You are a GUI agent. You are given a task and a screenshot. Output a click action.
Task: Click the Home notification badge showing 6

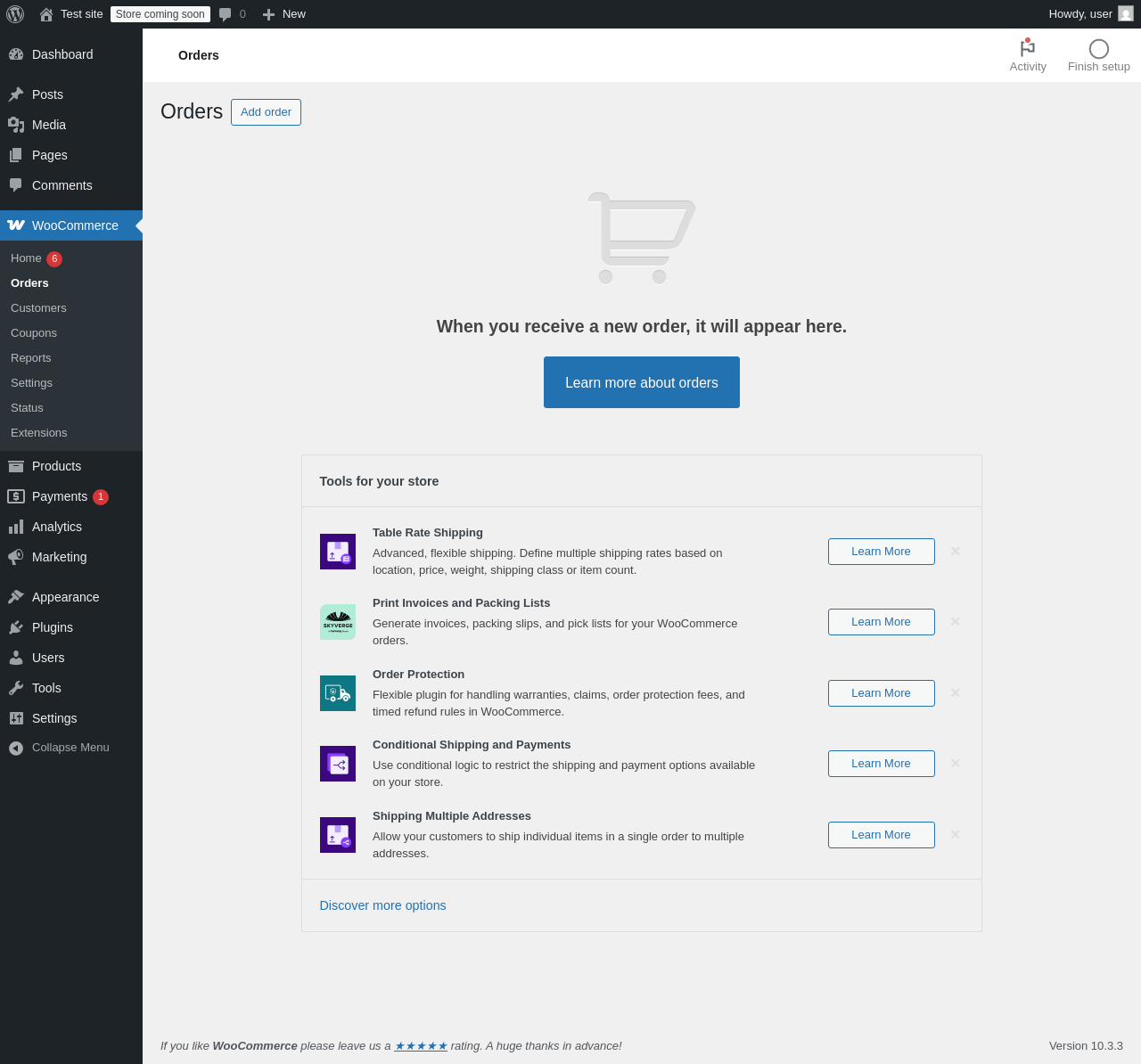coord(54,259)
